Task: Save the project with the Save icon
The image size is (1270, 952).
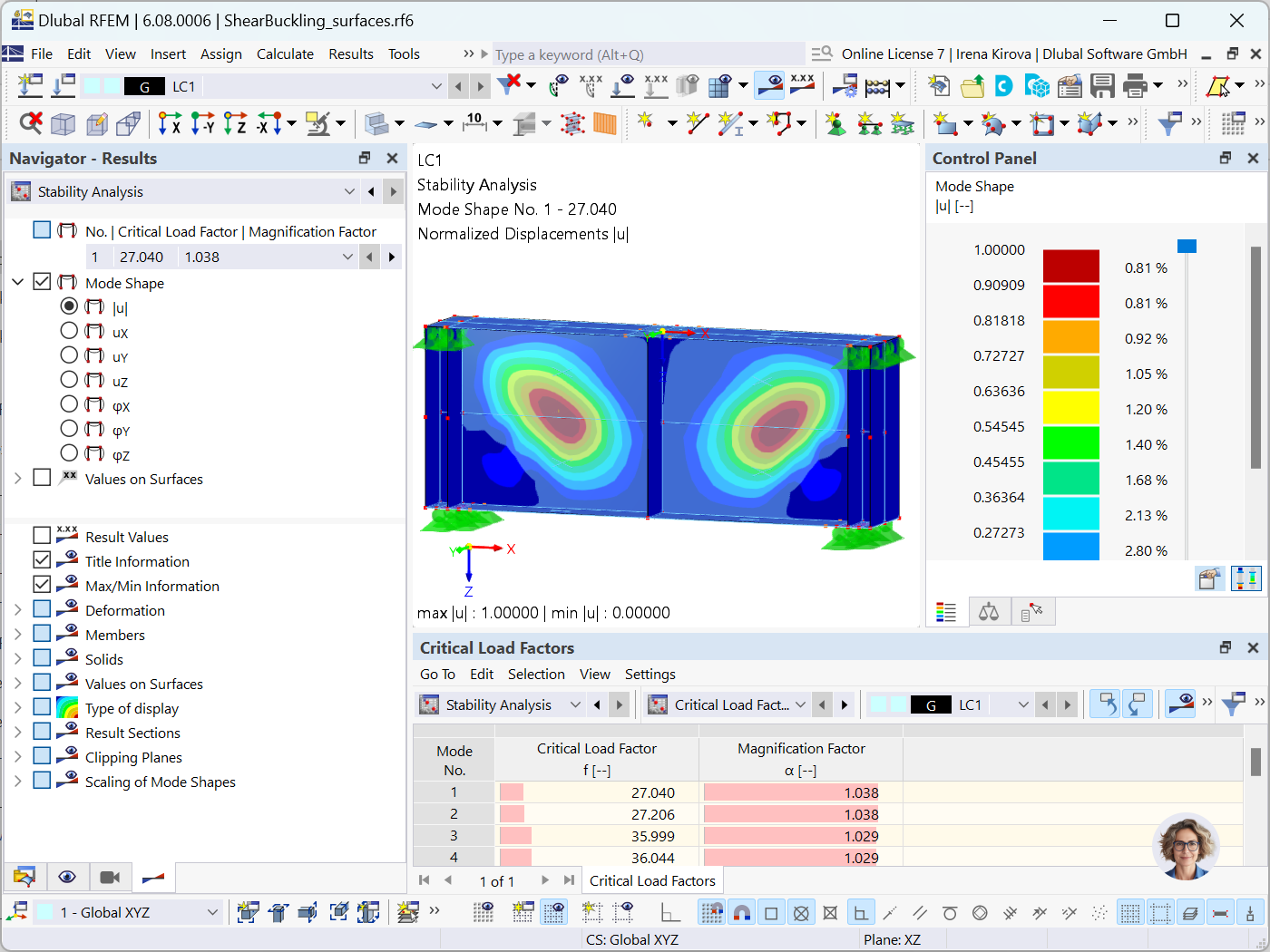Action: 1100,85
